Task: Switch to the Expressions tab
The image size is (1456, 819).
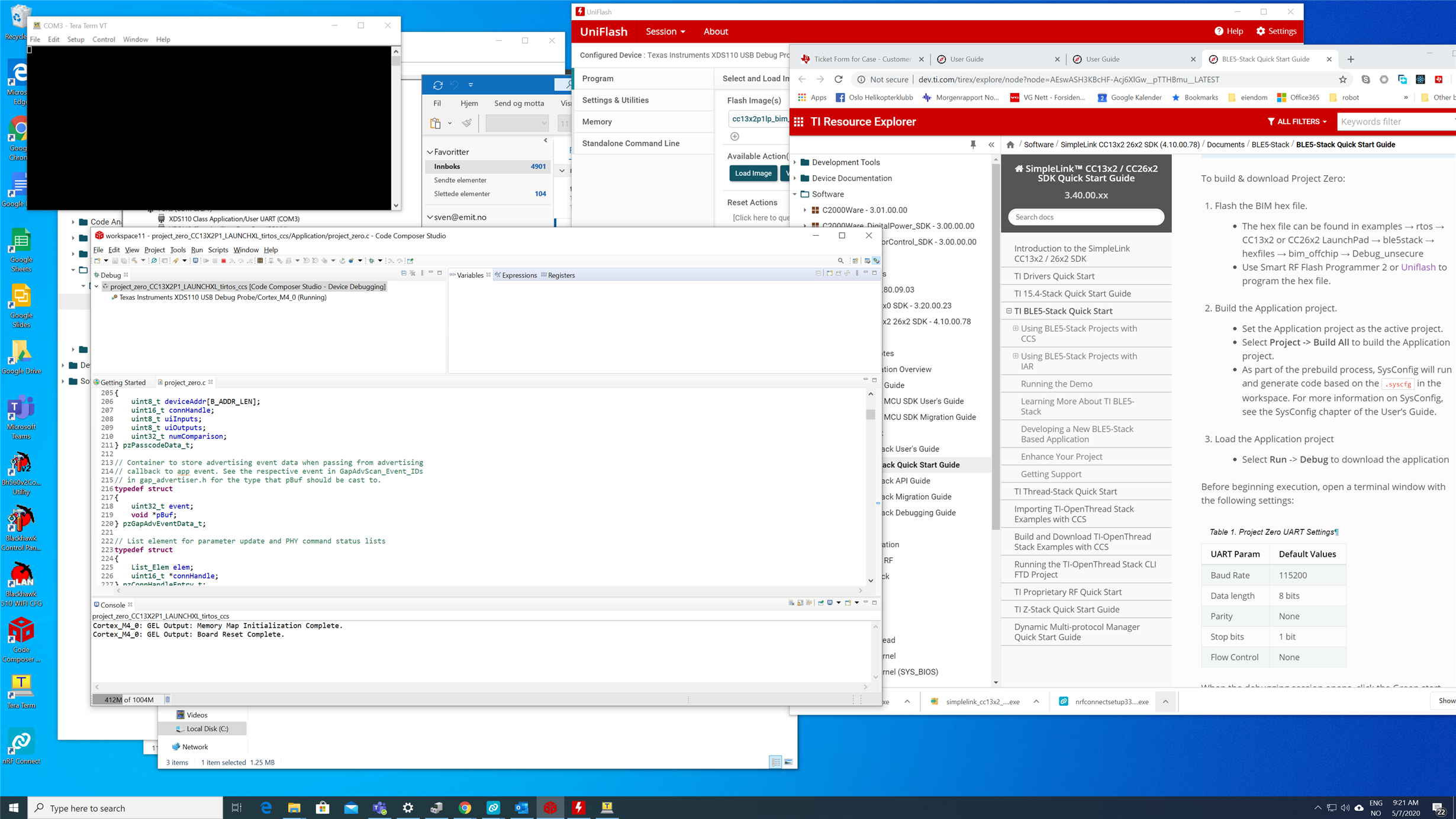Action: point(516,275)
